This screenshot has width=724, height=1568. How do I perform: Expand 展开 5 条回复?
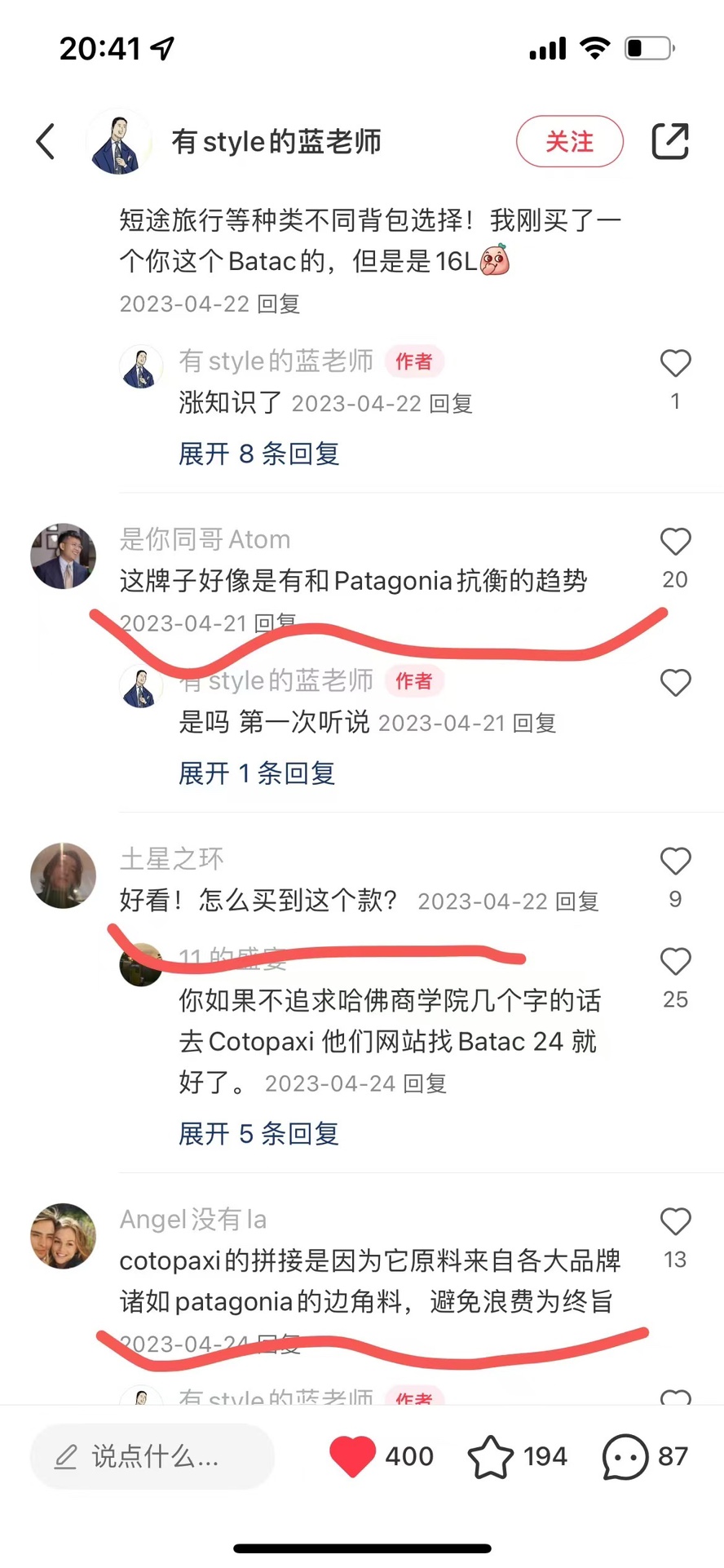click(259, 1134)
